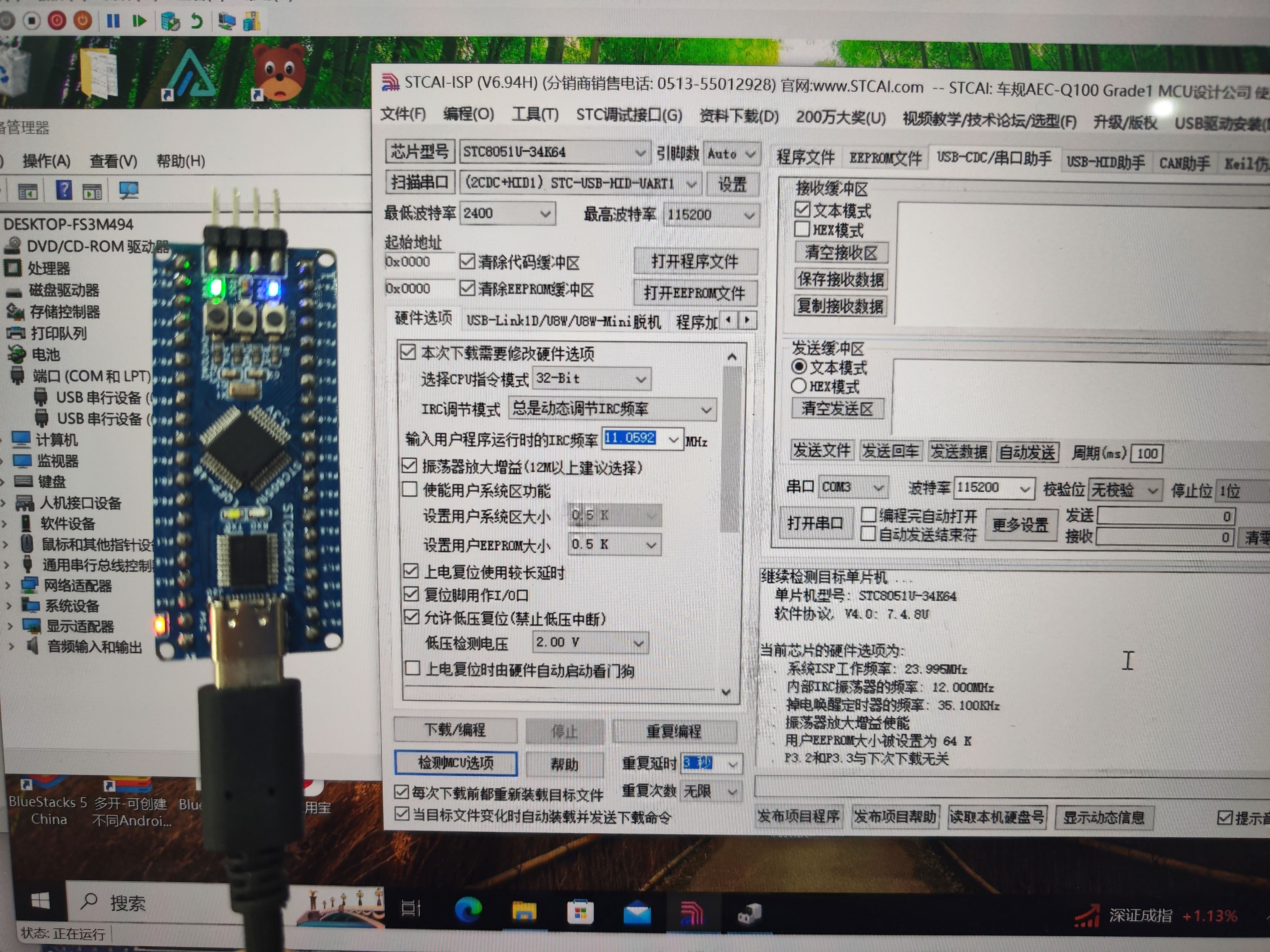Click the Mail icon in taskbar
Screen dimensions: 1270x952
637,913
